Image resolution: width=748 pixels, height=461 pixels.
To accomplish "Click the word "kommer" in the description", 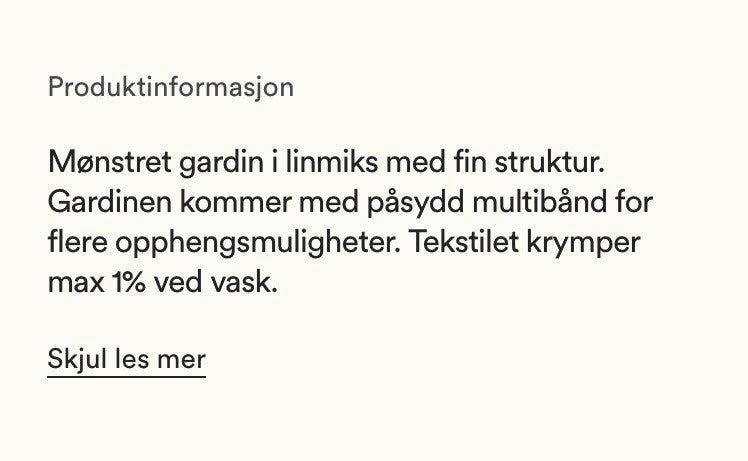I will (236, 202).
